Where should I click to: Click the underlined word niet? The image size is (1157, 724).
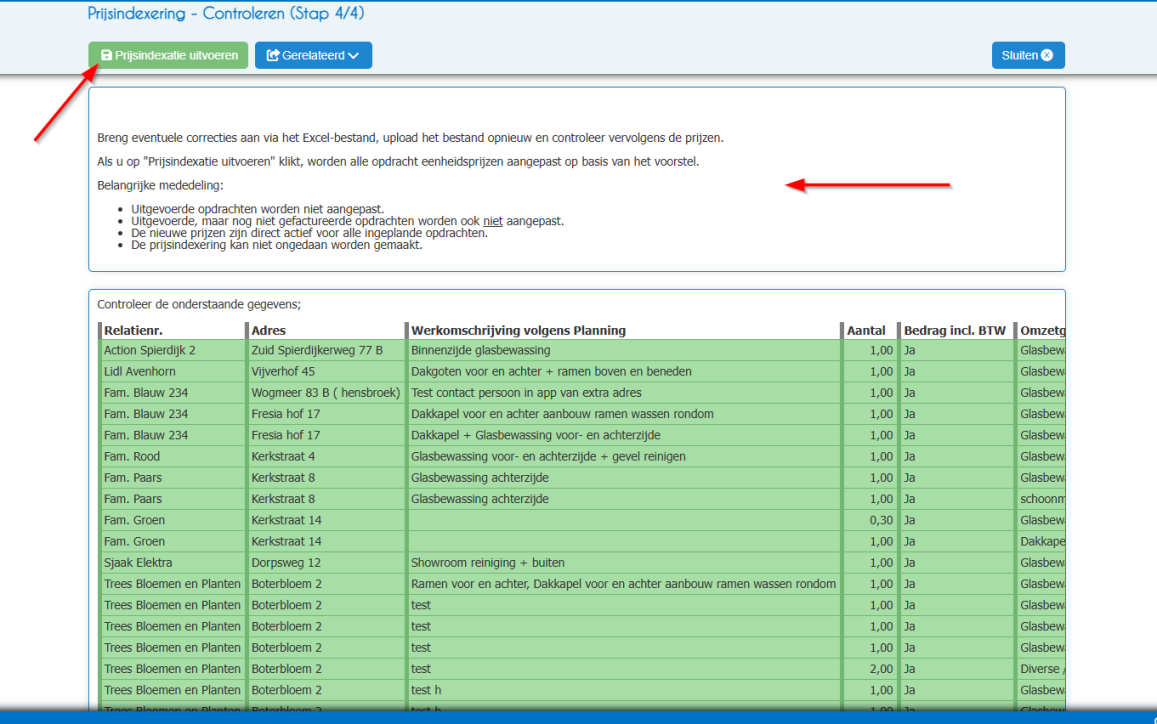(493, 221)
